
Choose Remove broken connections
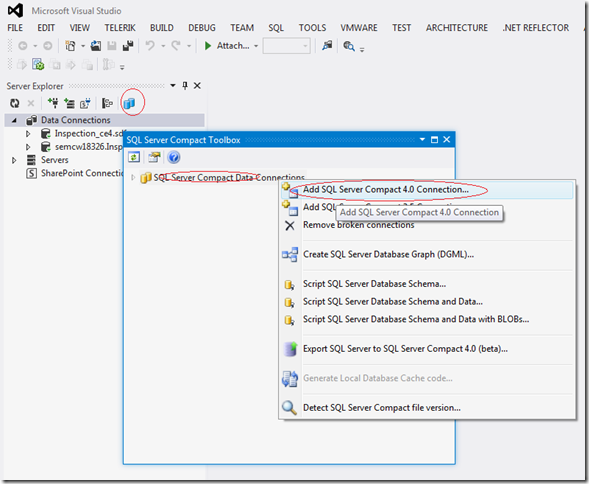(427, 225)
